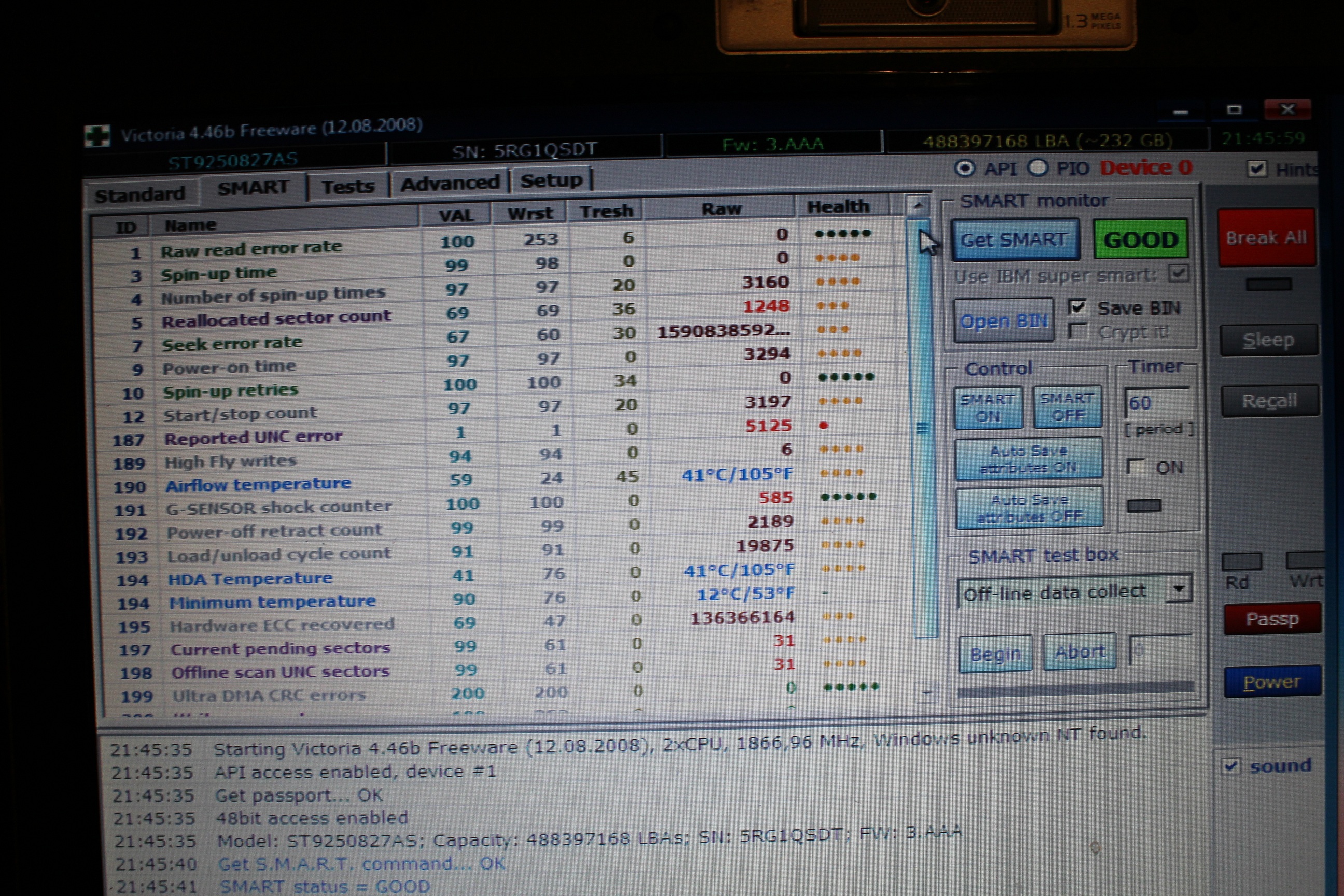Click the red Break All button
Image resolution: width=1344 pixels, height=896 pixels.
pos(1266,237)
